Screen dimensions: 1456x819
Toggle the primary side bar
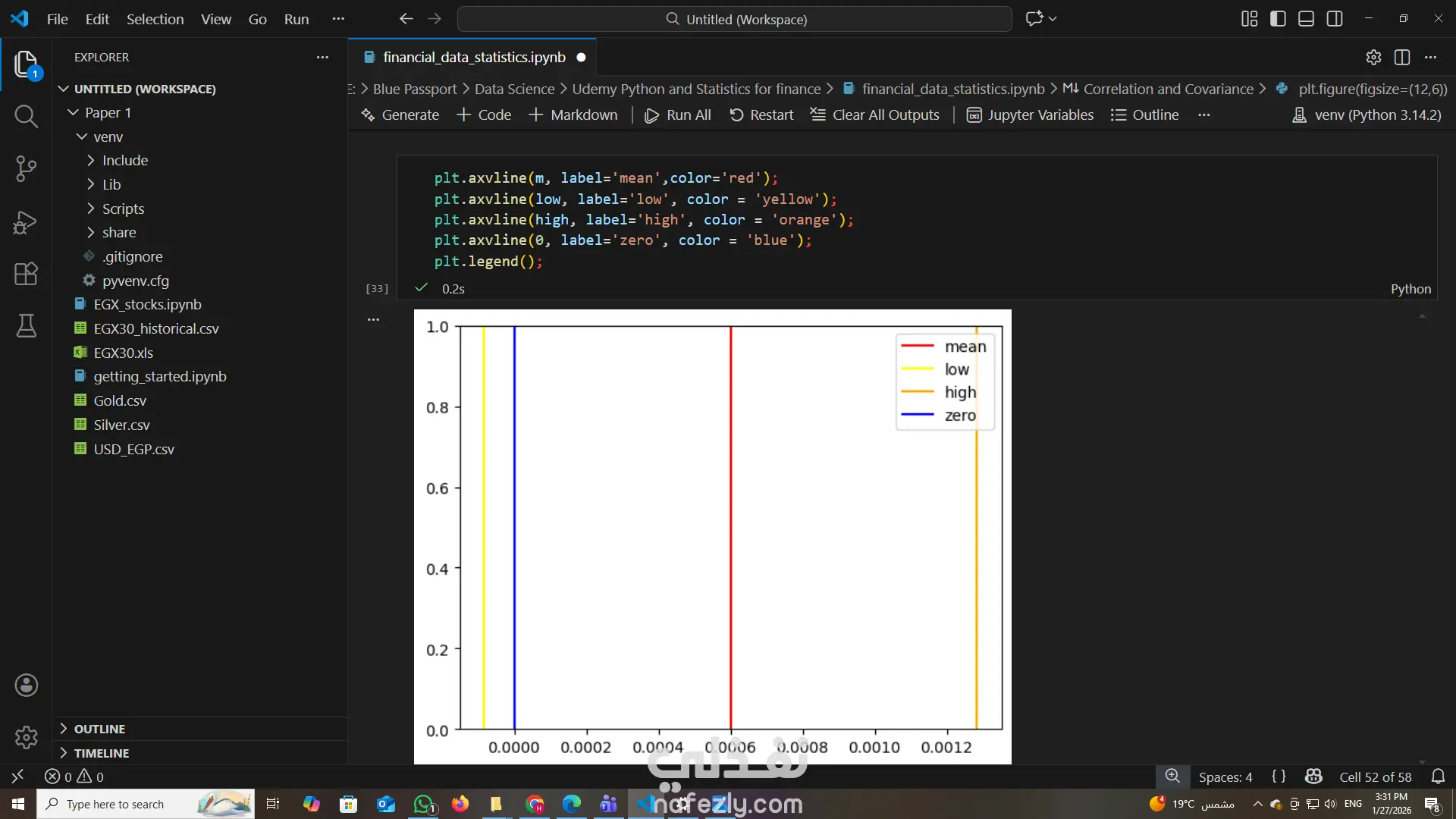pyautogui.click(x=1278, y=19)
